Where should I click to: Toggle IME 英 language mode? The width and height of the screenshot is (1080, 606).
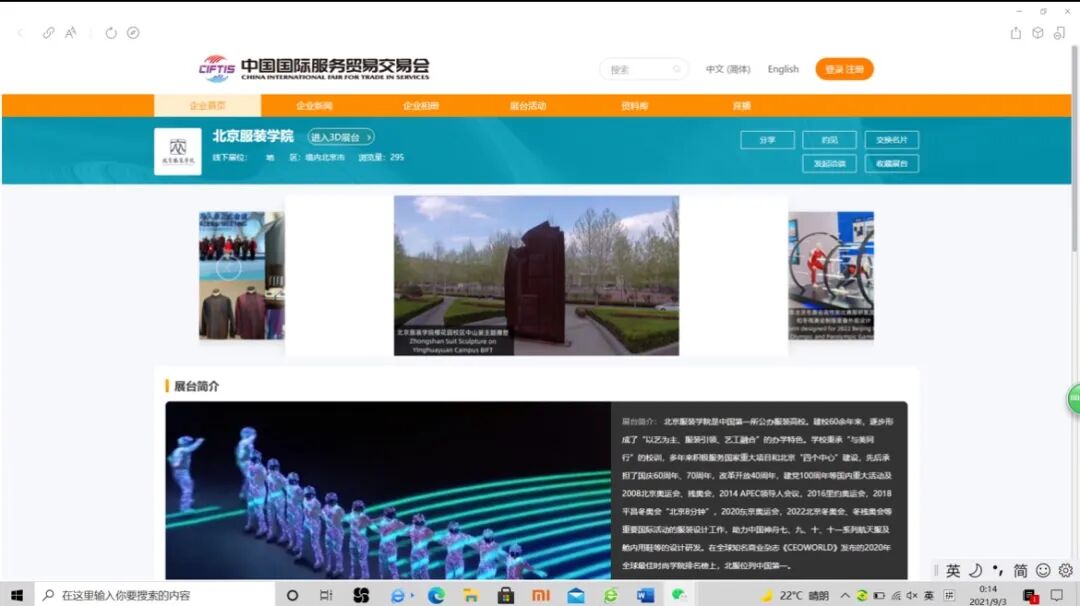(x=953, y=570)
